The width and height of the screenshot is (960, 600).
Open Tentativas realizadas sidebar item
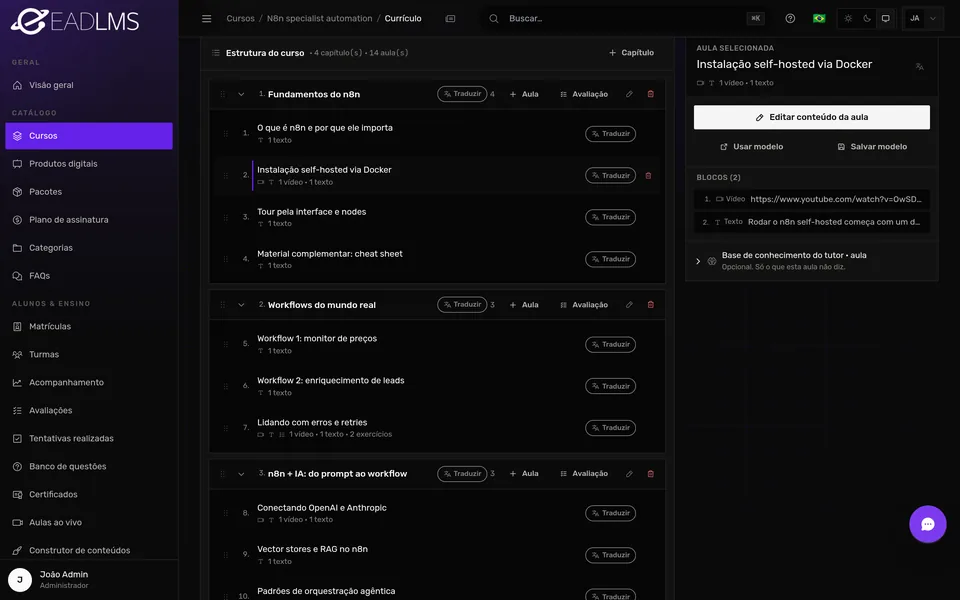click(x=89, y=438)
